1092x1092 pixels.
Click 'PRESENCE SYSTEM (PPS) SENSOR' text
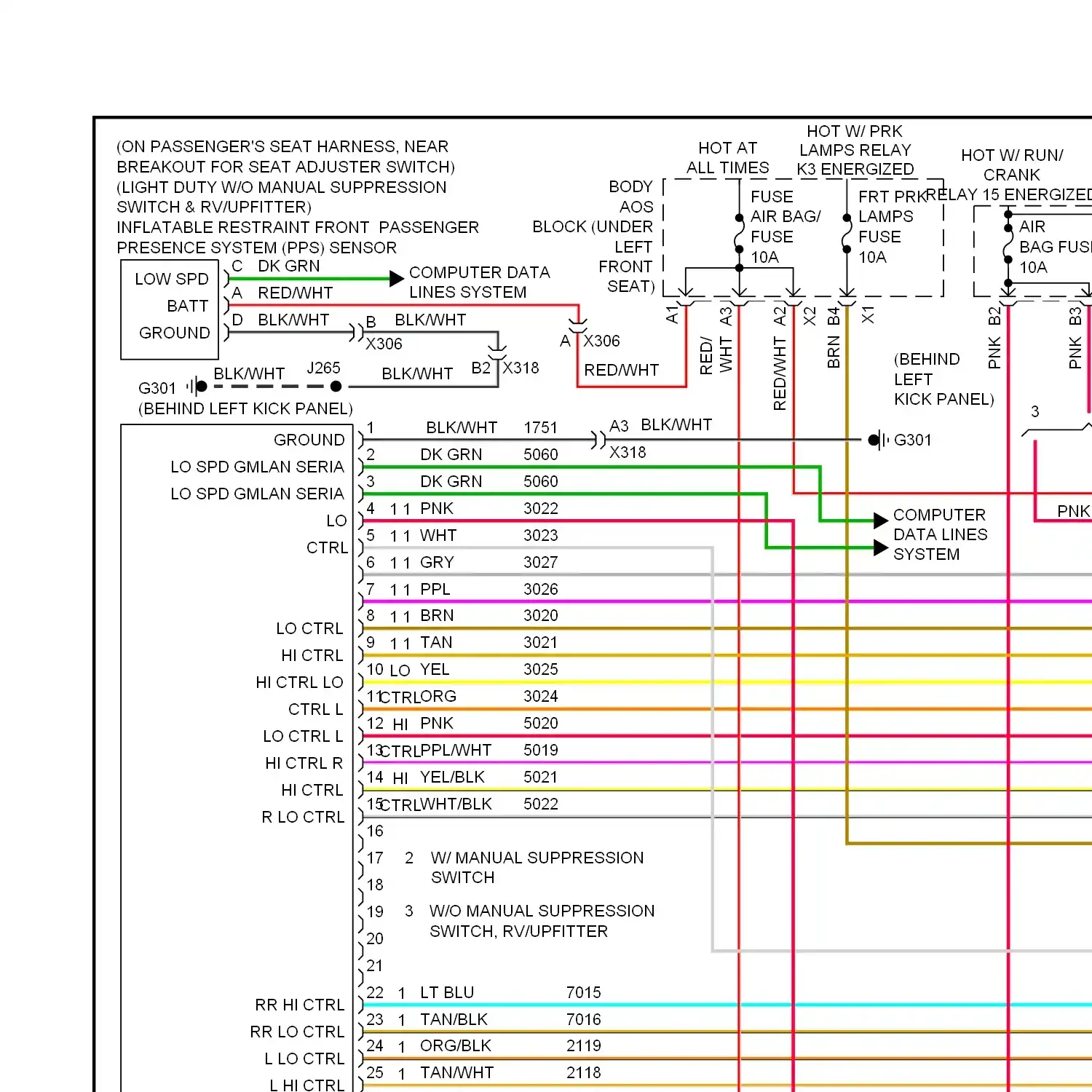point(257,248)
